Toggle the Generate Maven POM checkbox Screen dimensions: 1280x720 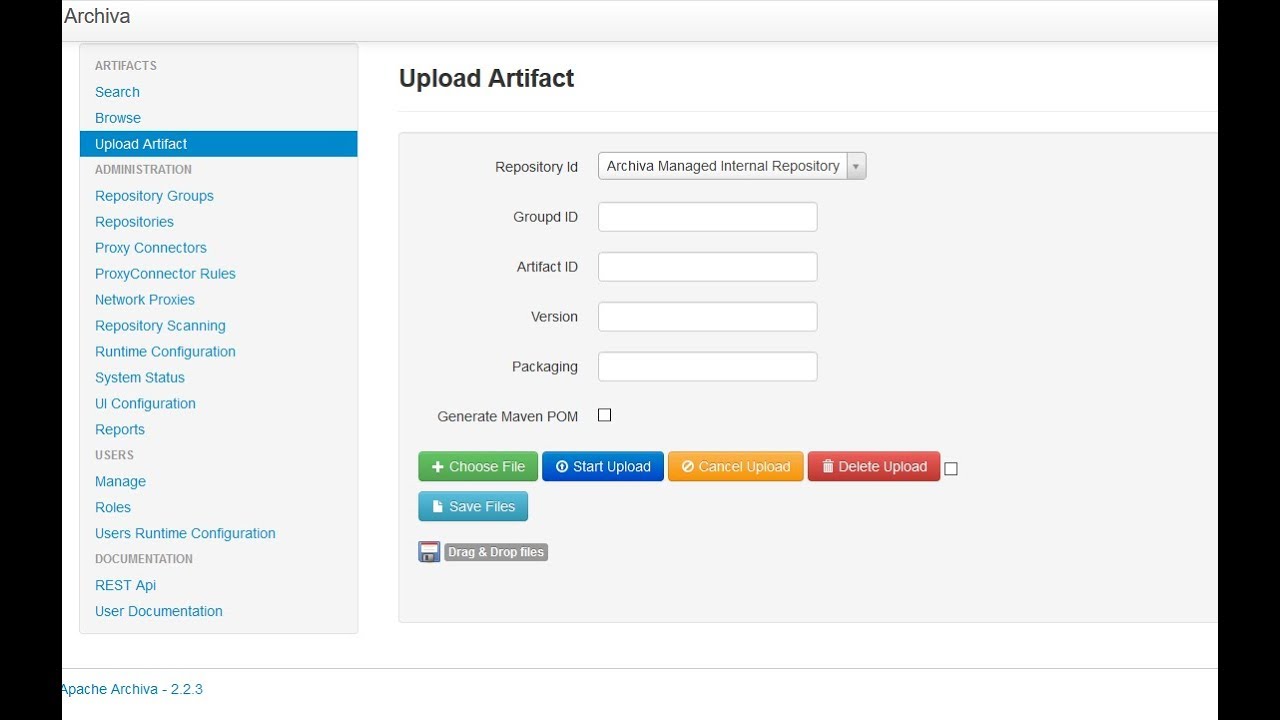tap(604, 415)
